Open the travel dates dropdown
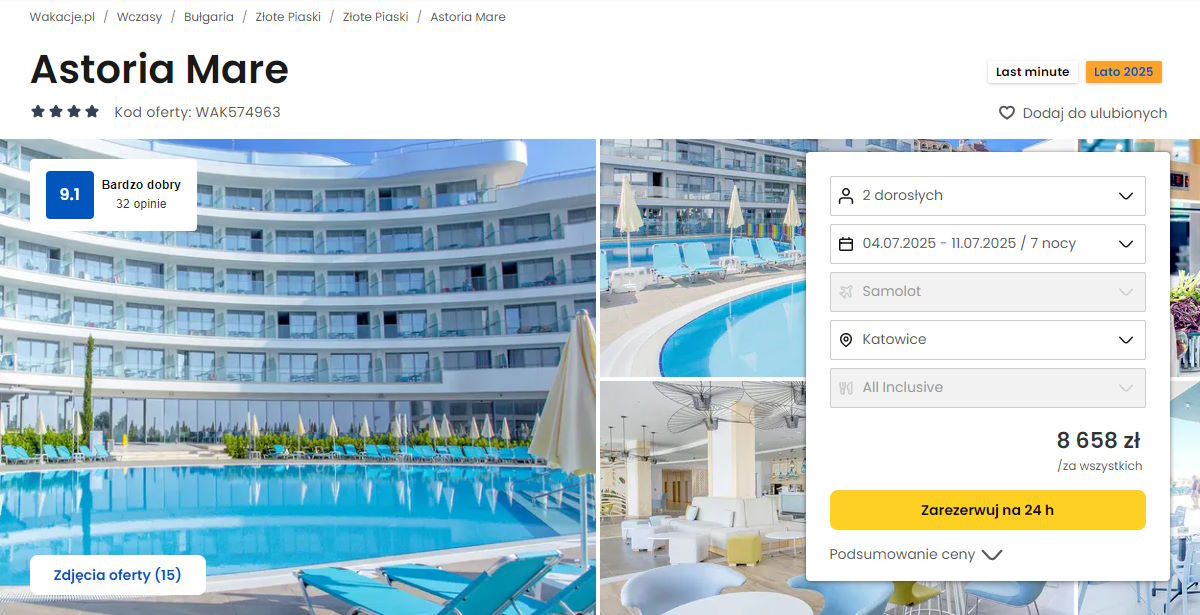Viewport: 1200px width, 615px height. click(x=988, y=244)
